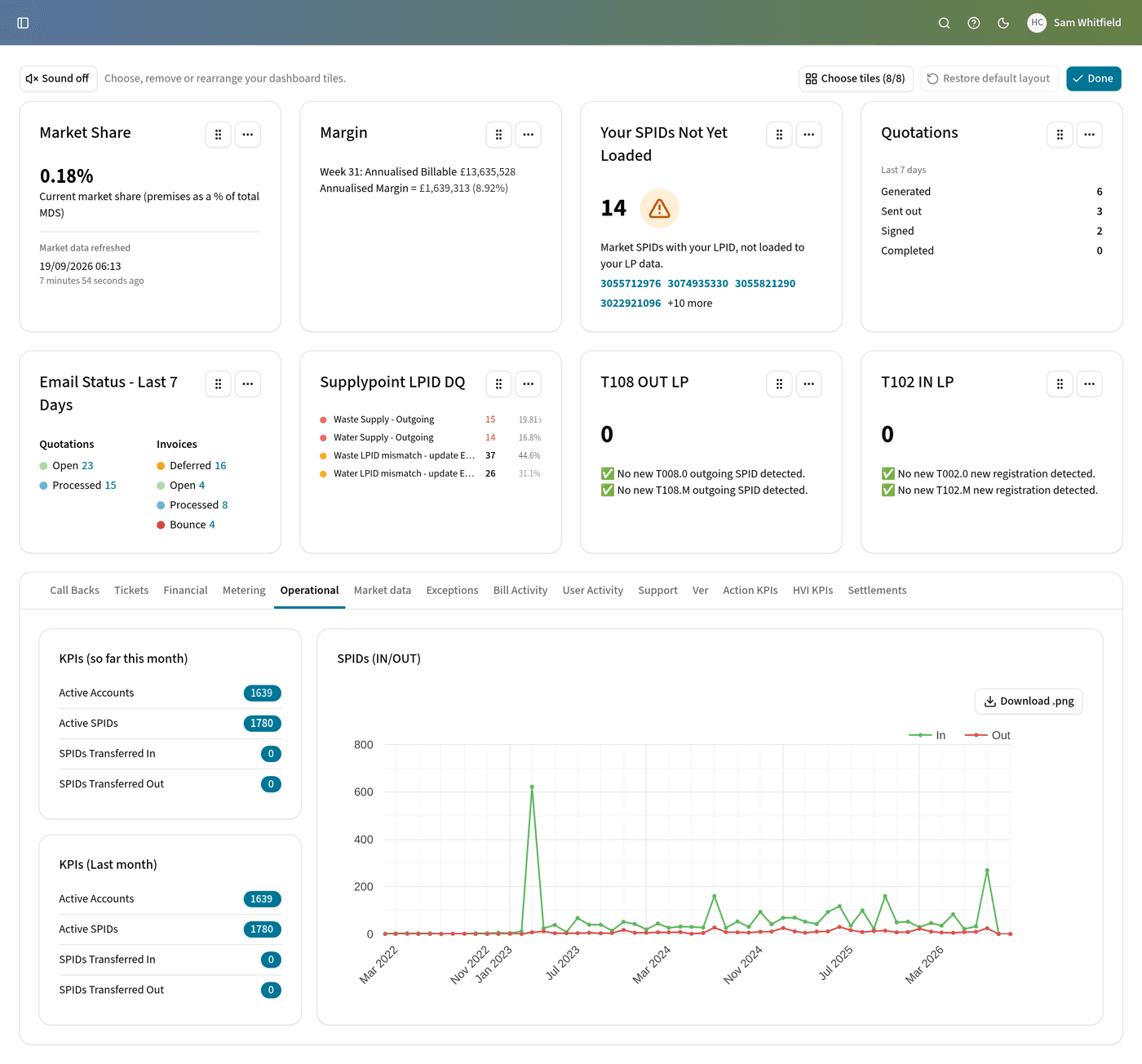This screenshot has height=1064, width=1142.
Task: Open the T108 OUT LP options menu
Action: 809,384
